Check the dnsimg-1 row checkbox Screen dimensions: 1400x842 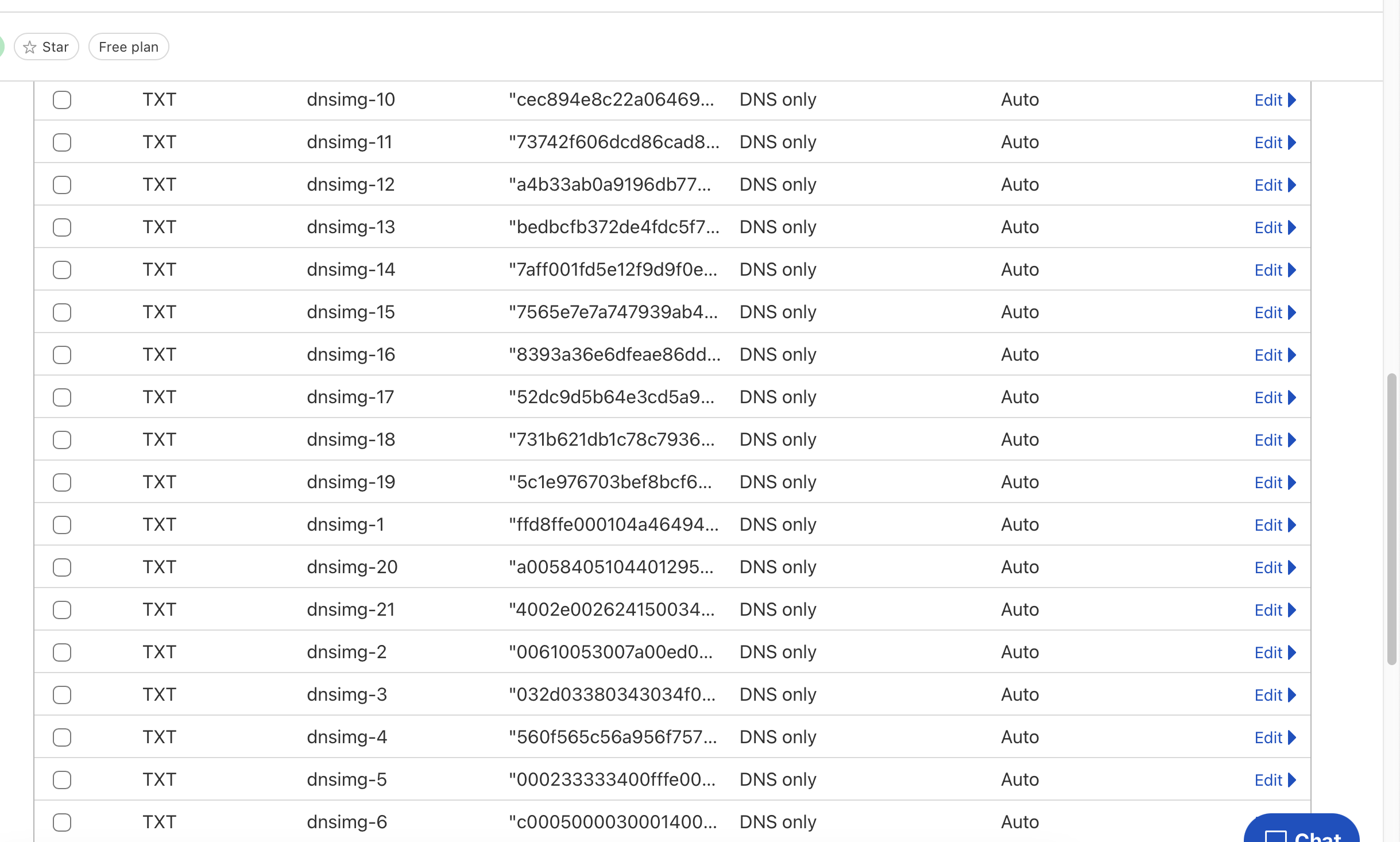coord(62,525)
